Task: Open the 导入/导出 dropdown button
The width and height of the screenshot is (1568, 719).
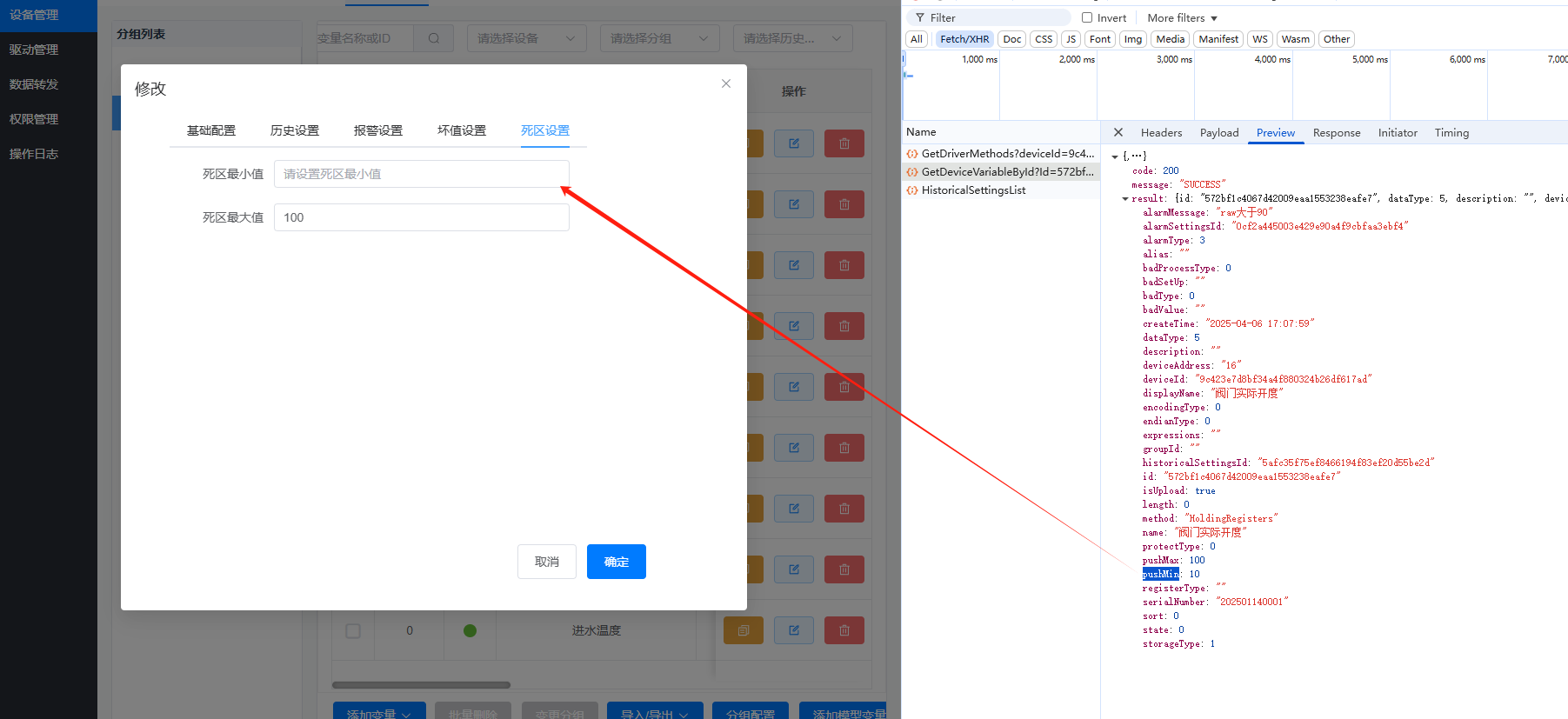Action: [654, 711]
